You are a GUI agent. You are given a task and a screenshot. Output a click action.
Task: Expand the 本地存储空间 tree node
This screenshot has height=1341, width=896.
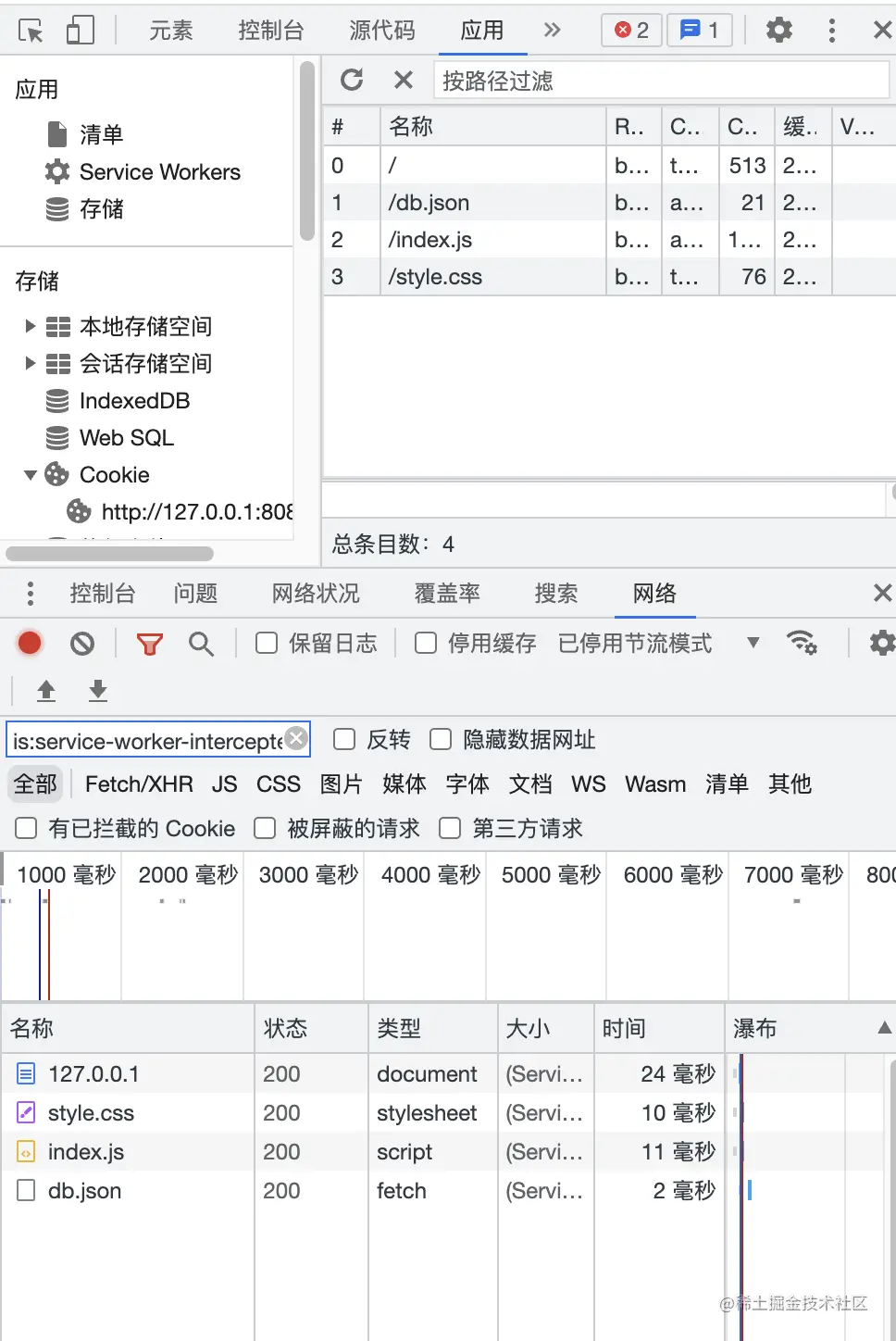coord(31,326)
